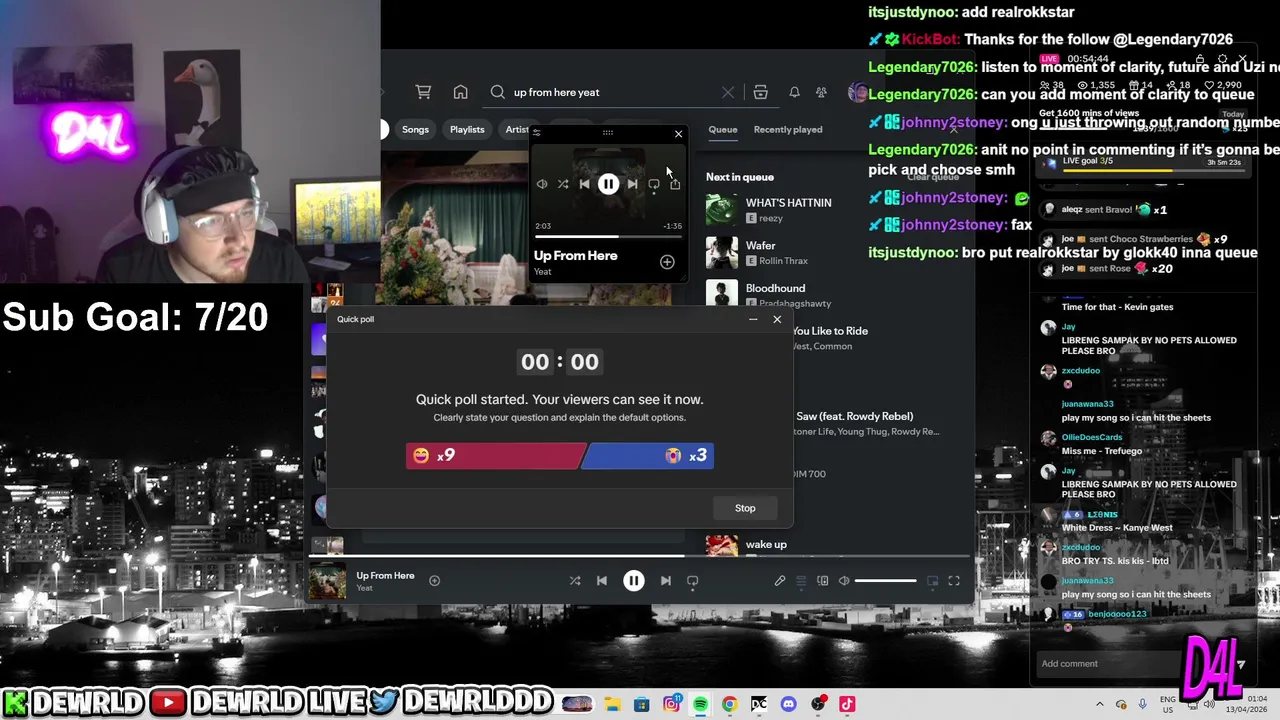
Task: Pause from the Spotify bottom bar
Action: tap(634, 580)
